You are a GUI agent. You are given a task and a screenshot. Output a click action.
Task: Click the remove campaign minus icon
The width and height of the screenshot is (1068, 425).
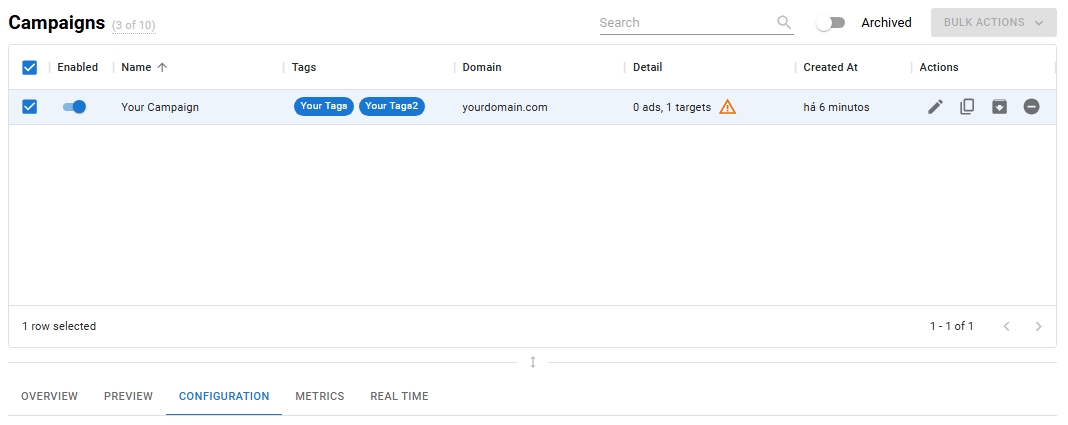click(x=1031, y=107)
